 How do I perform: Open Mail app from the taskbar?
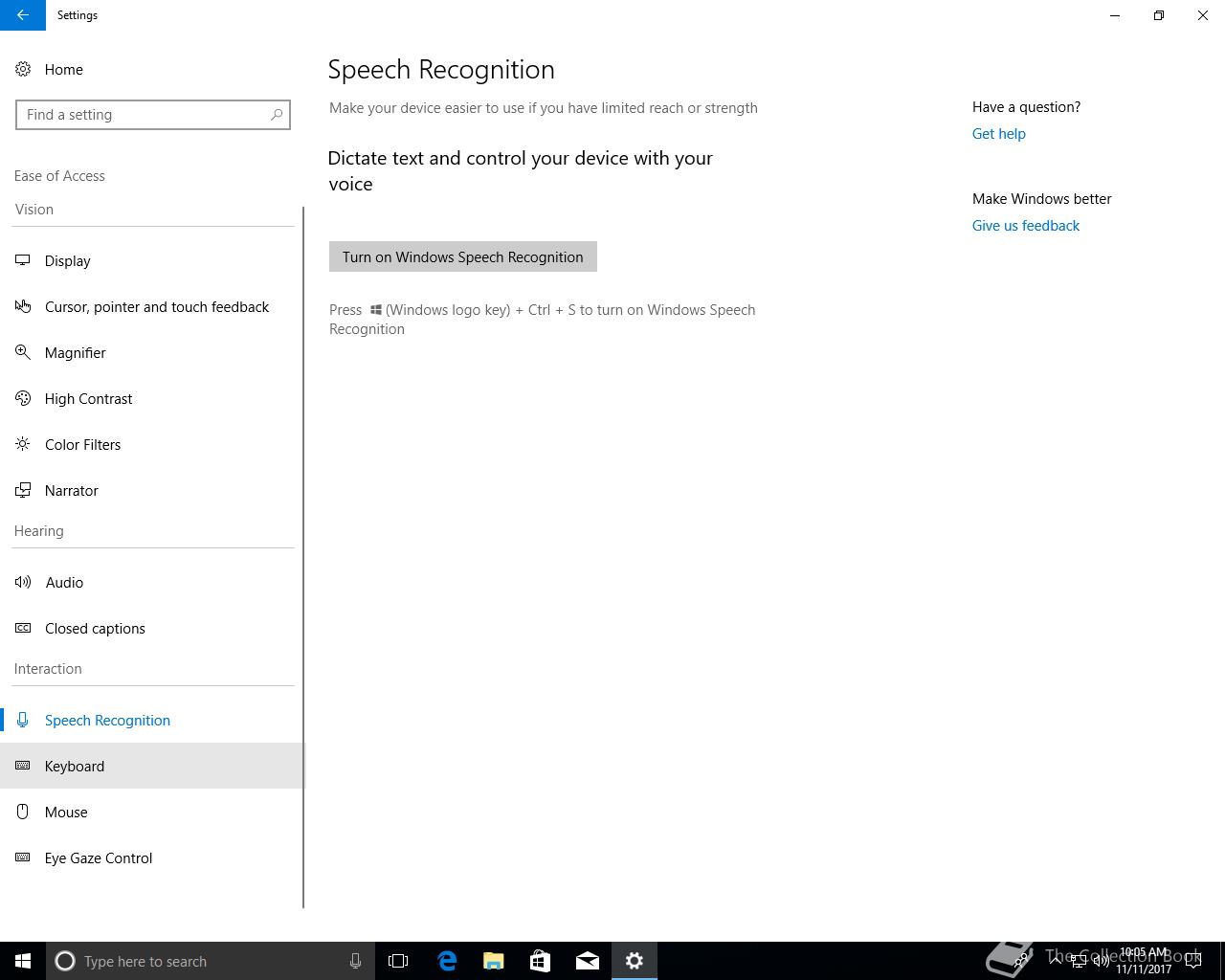[x=588, y=961]
